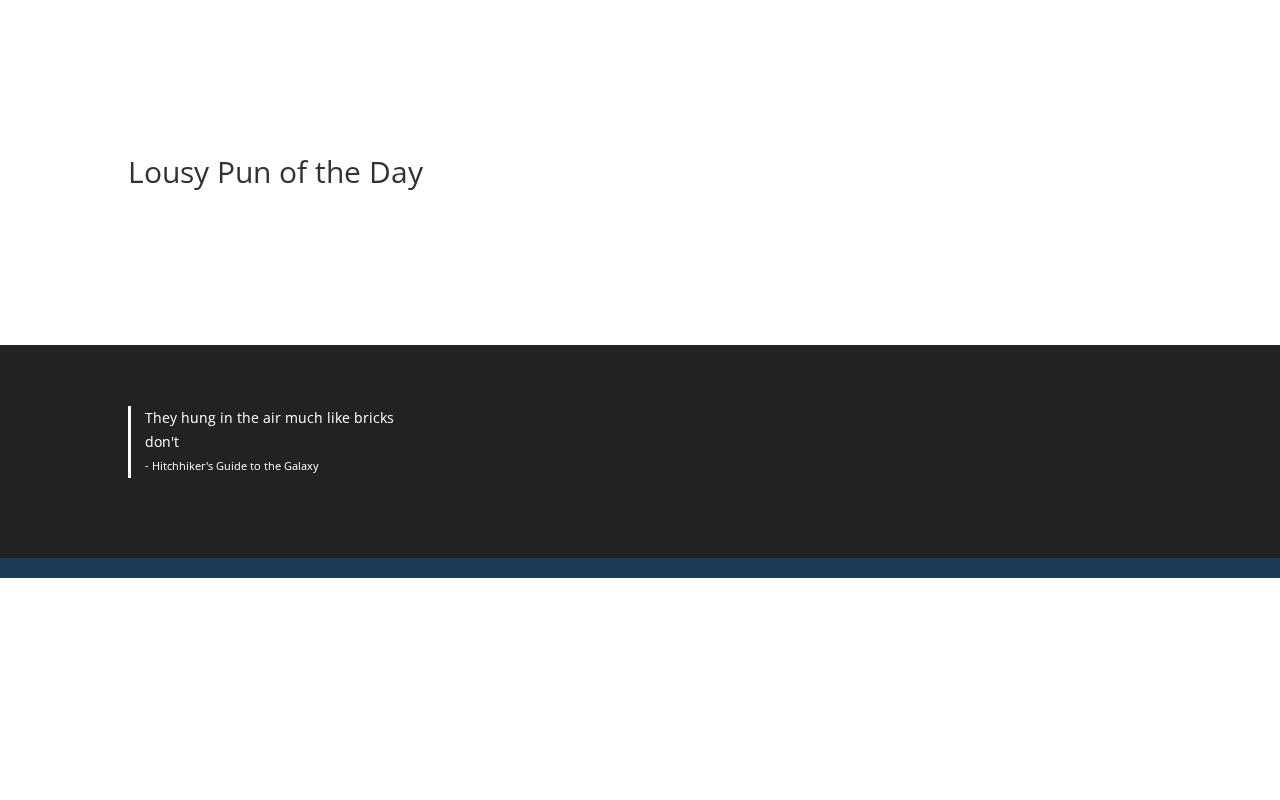Click the word "Guide" in the attribution

pyautogui.click(x=231, y=466)
